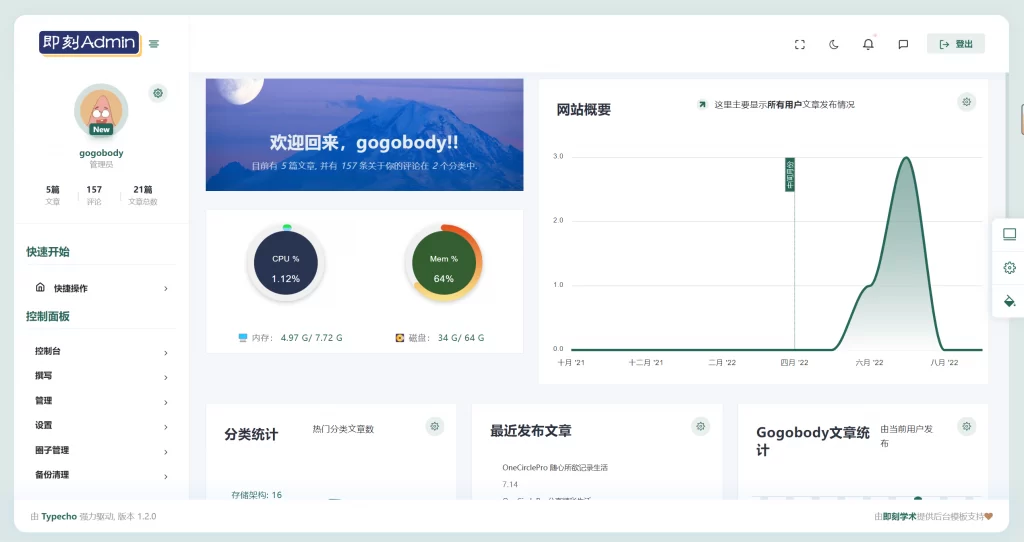Expand the 控制台 sidebar section
Image resolution: width=1024 pixels, height=542 pixels.
point(101,351)
